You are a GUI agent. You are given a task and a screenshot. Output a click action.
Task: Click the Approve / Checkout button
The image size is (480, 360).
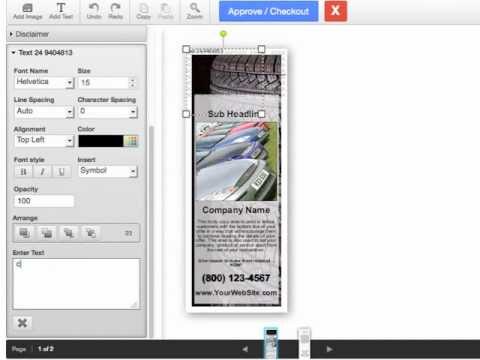point(269,11)
